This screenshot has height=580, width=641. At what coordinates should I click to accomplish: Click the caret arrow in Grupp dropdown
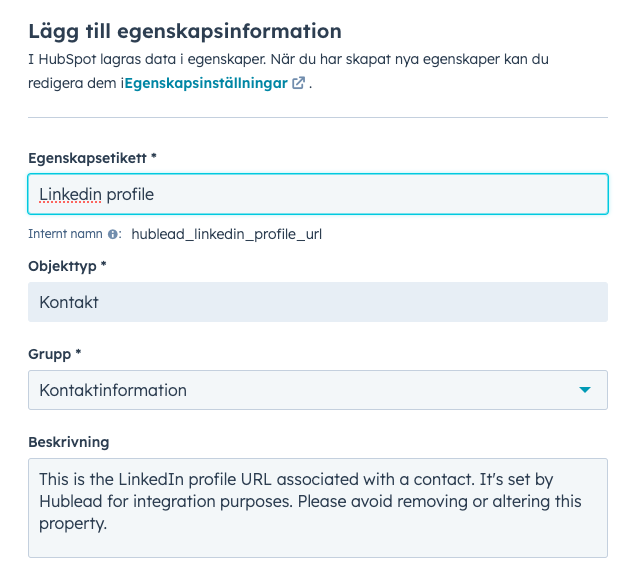pyautogui.click(x=585, y=390)
